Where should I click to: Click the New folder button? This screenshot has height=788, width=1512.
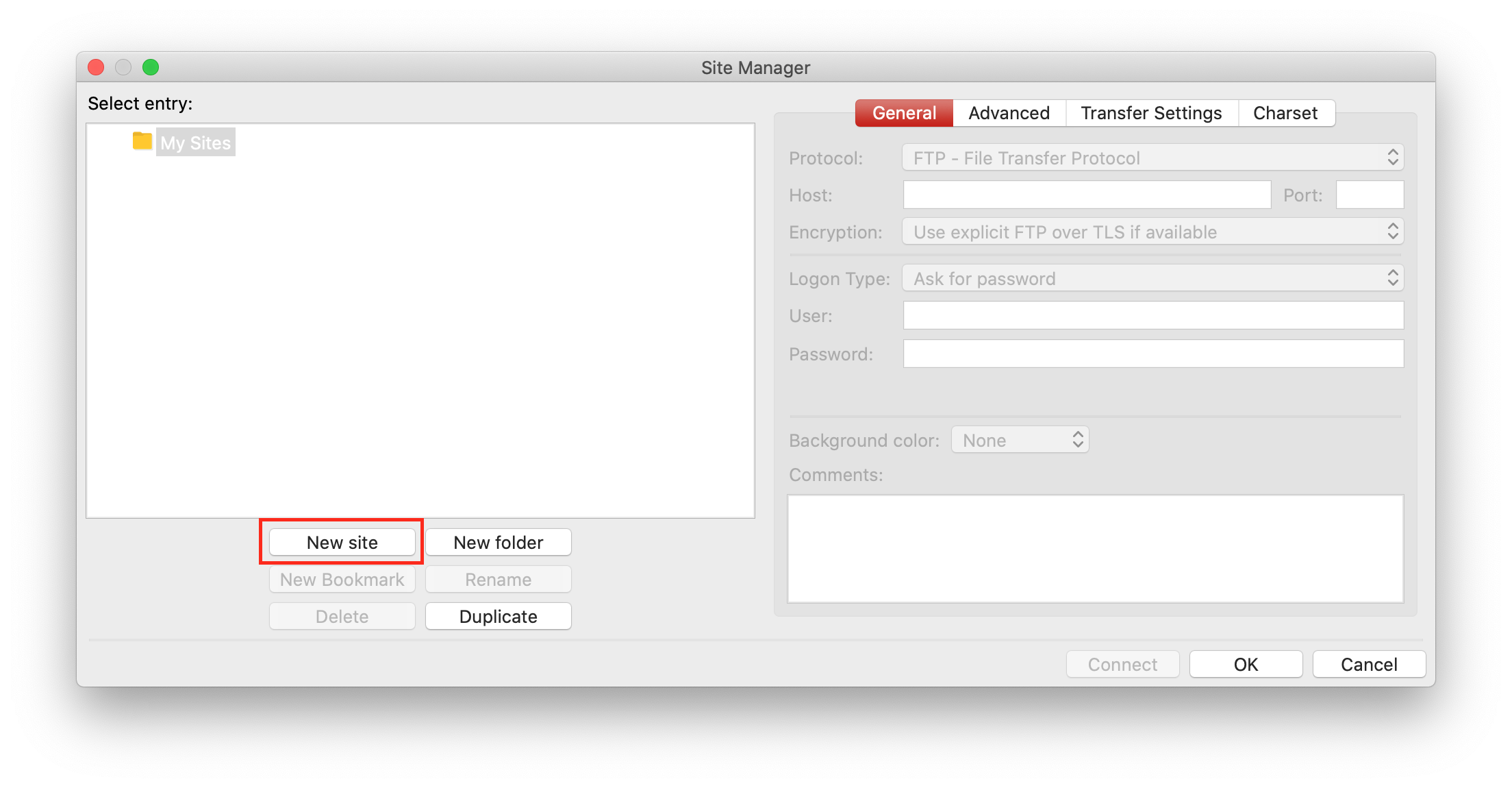click(498, 542)
